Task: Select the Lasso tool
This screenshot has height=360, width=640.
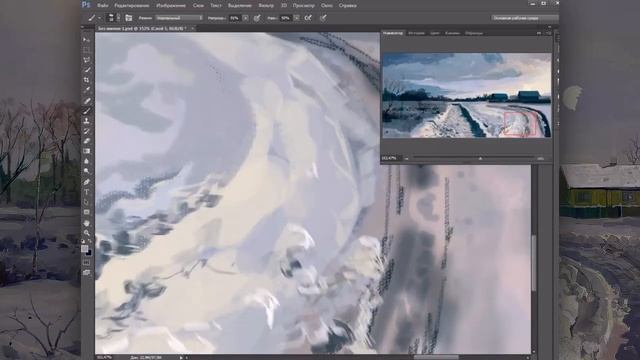Action: tap(87, 60)
